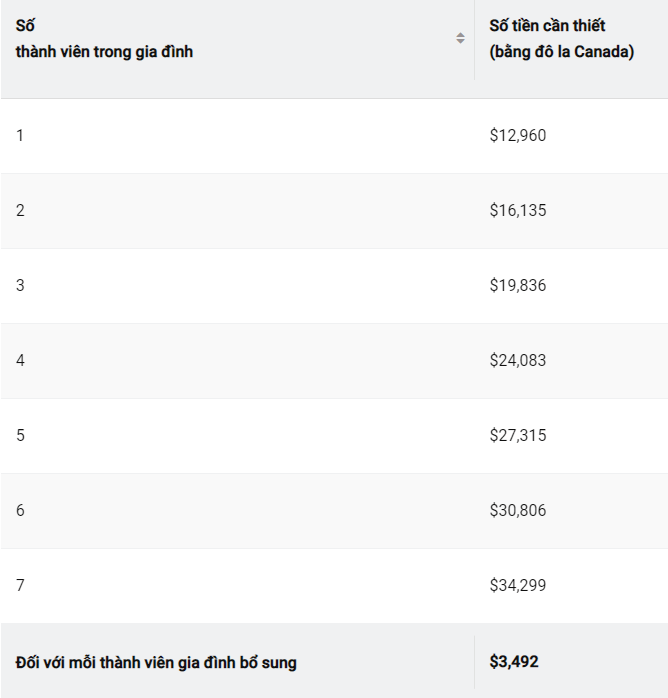The height and width of the screenshot is (698, 668).
Task: Click the $27,315 amount cell
Action: tap(518, 435)
